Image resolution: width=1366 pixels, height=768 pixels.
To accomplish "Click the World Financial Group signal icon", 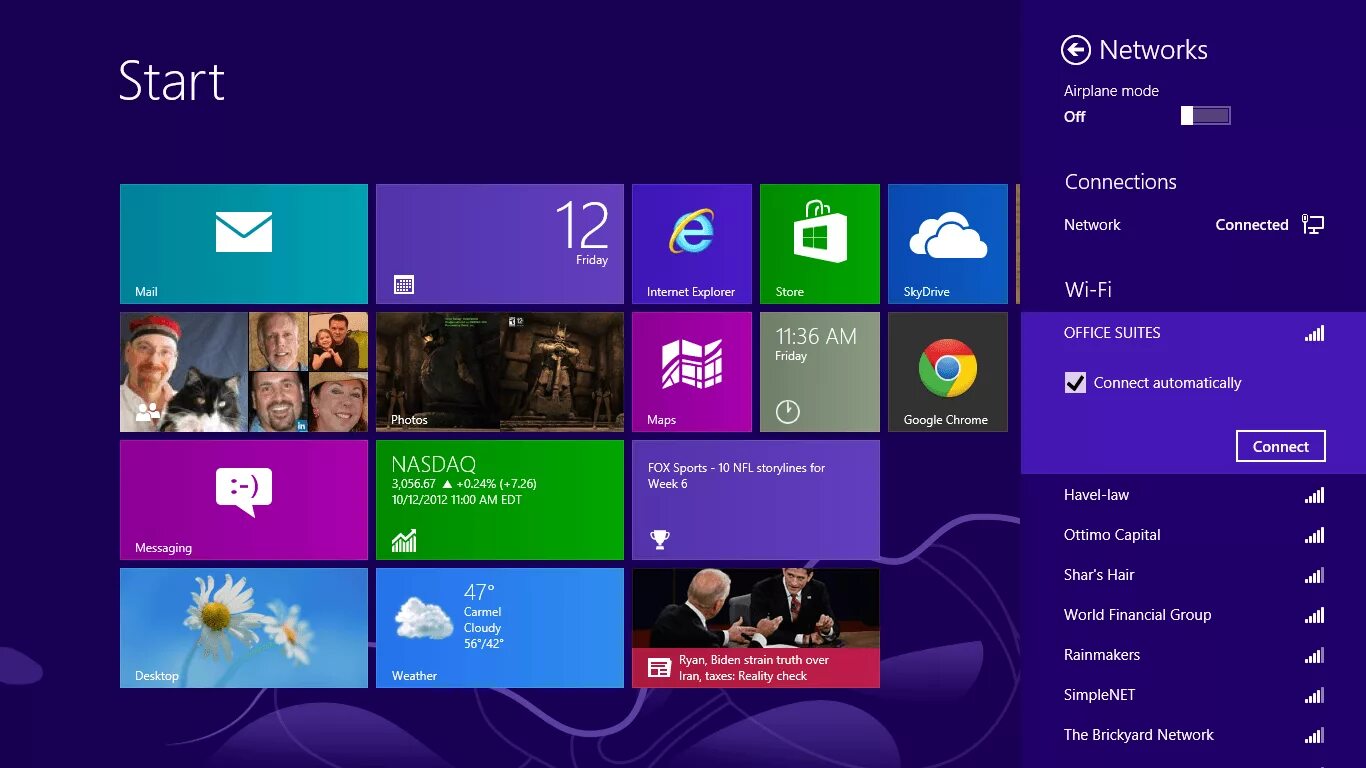I will point(1314,615).
